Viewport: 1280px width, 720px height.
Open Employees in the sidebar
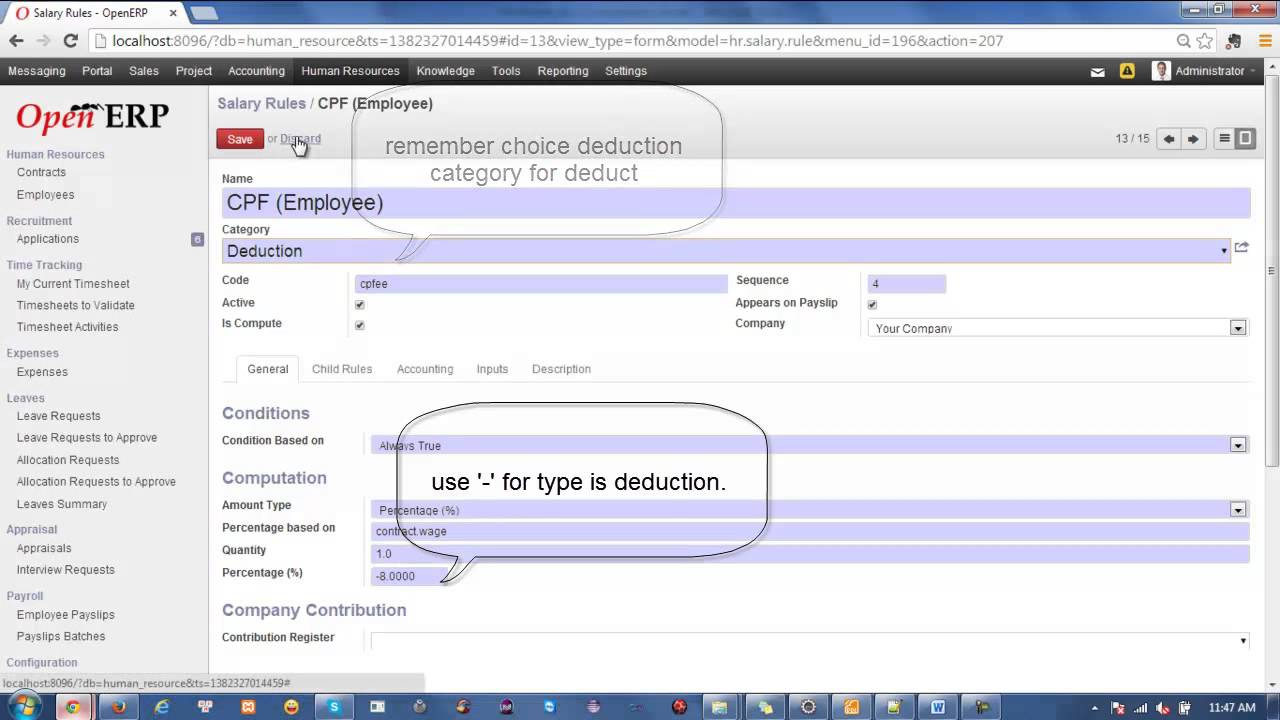pyautogui.click(x=45, y=195)
